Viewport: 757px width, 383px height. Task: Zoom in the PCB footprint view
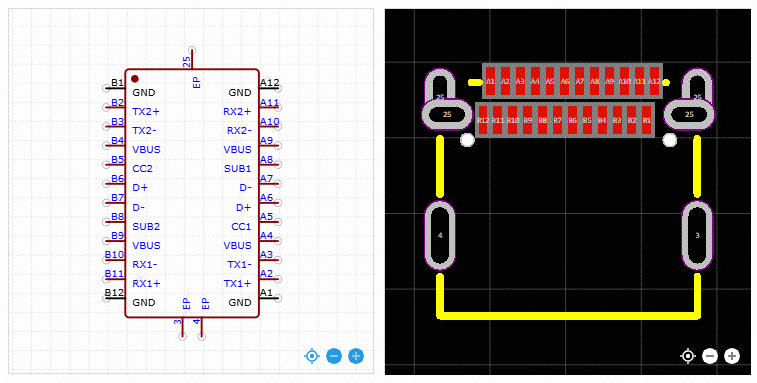point(732,356)
